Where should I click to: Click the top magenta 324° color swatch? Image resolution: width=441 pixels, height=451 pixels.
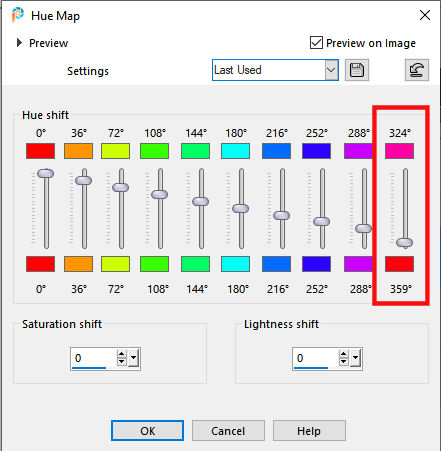(x=399, y=151)
